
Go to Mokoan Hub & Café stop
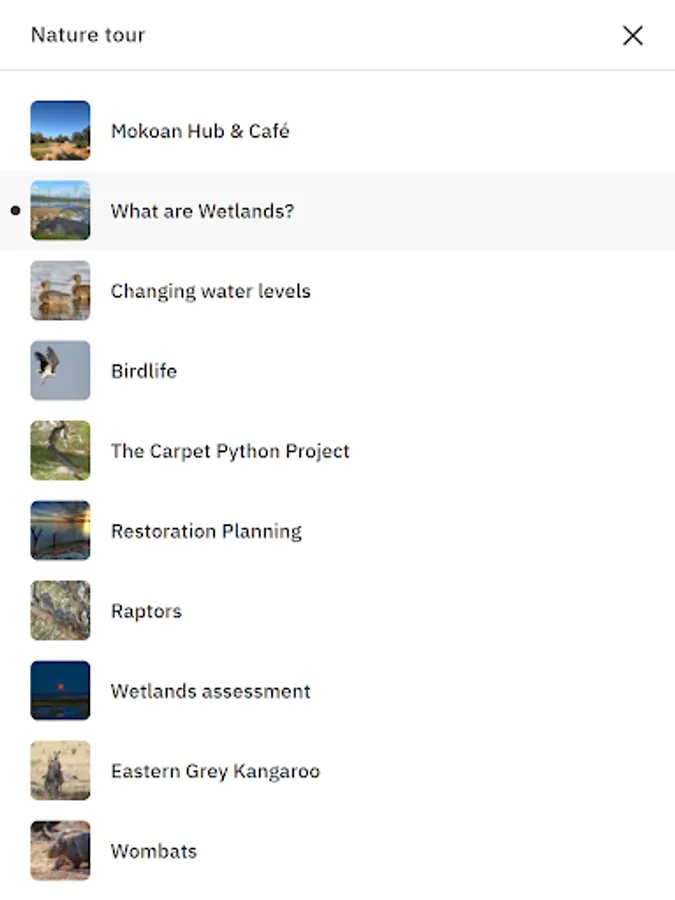click(x=200, y=131)
